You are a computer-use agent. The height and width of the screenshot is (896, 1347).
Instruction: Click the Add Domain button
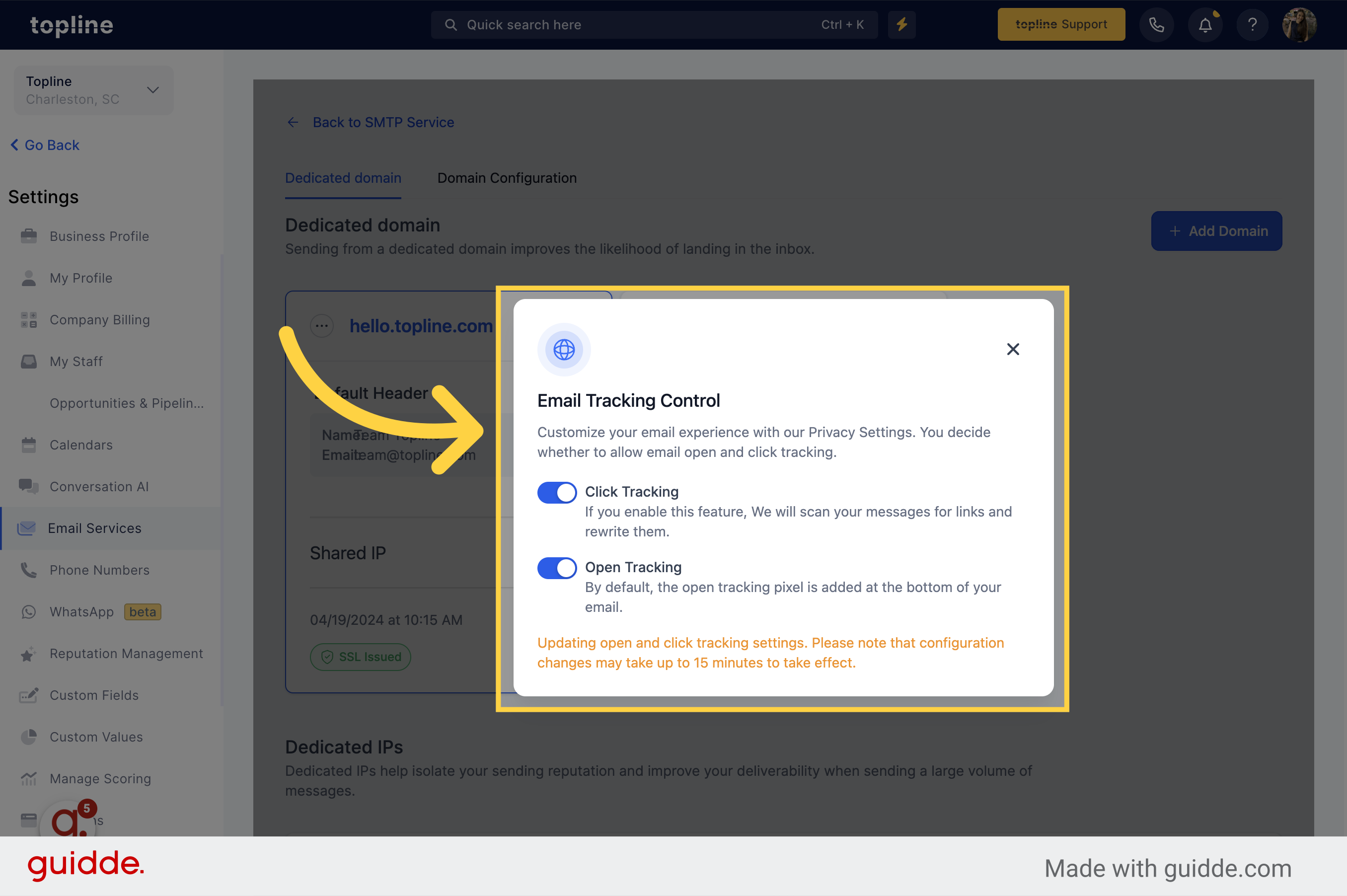click(1216, 231)
